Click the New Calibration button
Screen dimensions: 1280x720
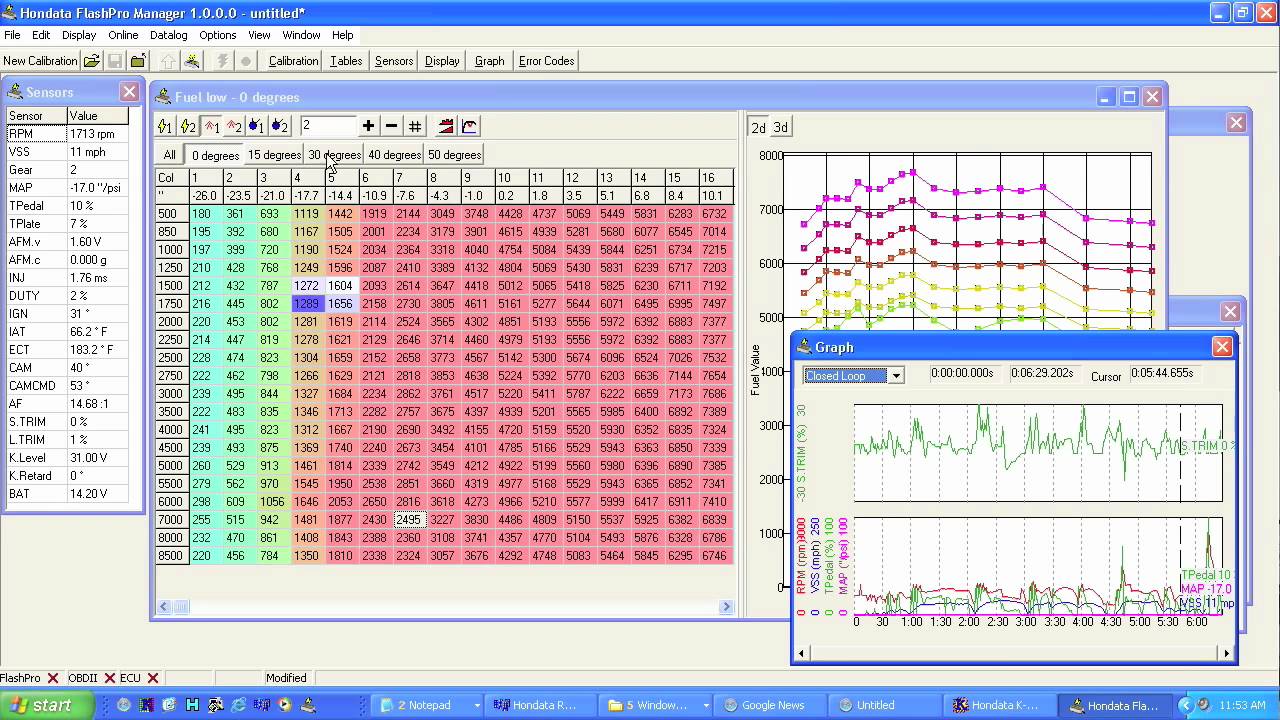pyautogui.click(x=40, y=61)
